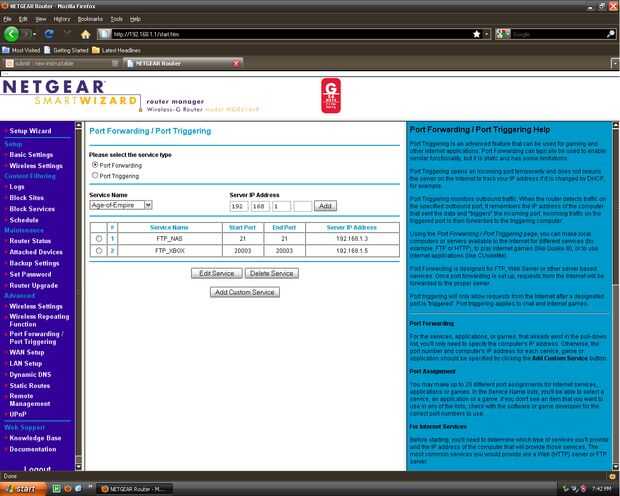Viewport: 620px width, 496px height.
Task: Select the Port Forwarding radio button
Action: point(95,165)
